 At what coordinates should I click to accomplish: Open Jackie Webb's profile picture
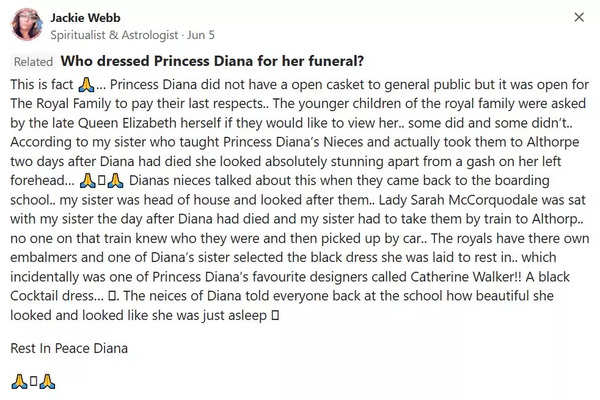pyautogui.click(x=27, y=24)
